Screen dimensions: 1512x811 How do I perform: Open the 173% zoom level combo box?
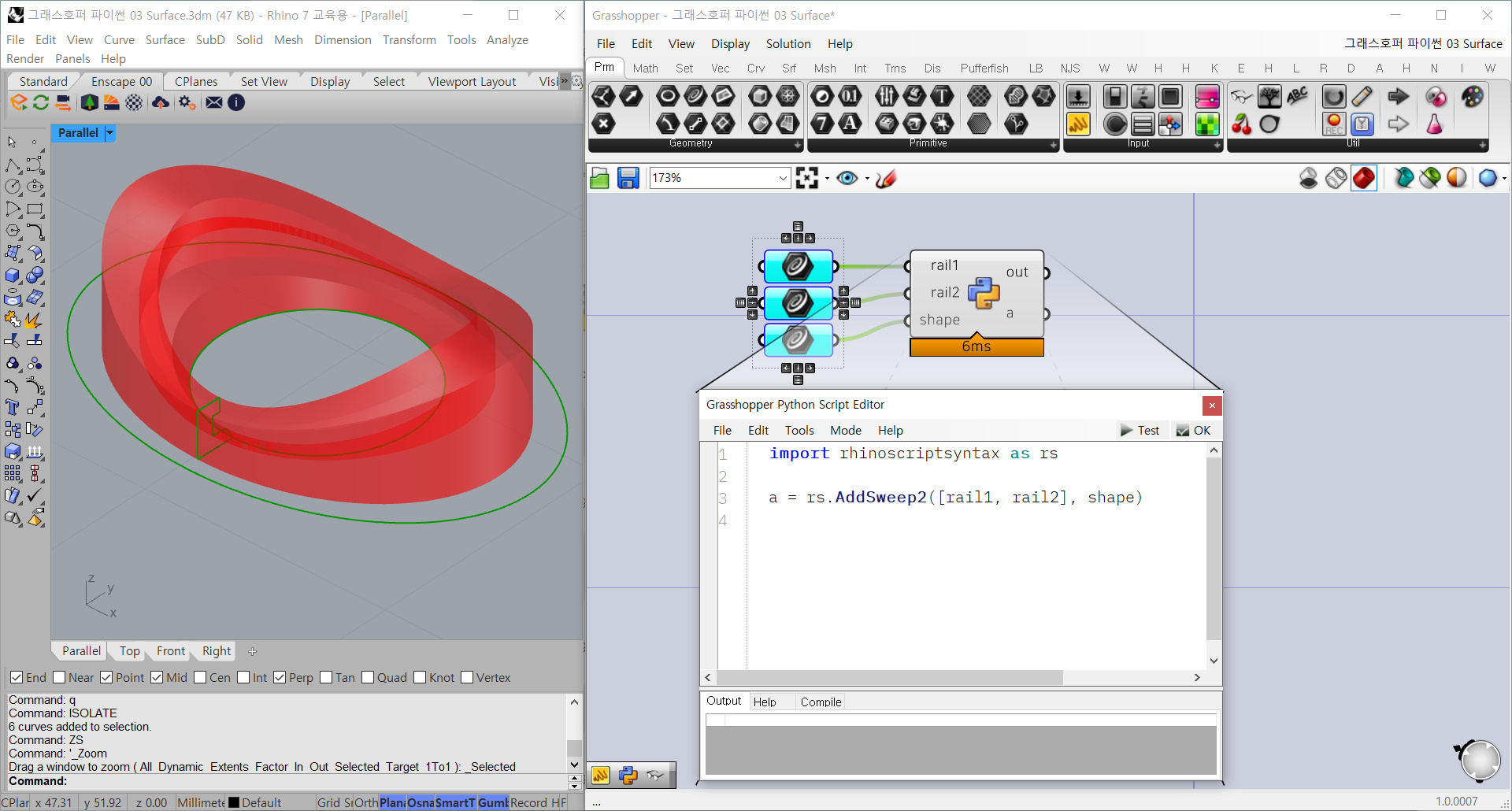pyautogui.click(x=719, y=178)
